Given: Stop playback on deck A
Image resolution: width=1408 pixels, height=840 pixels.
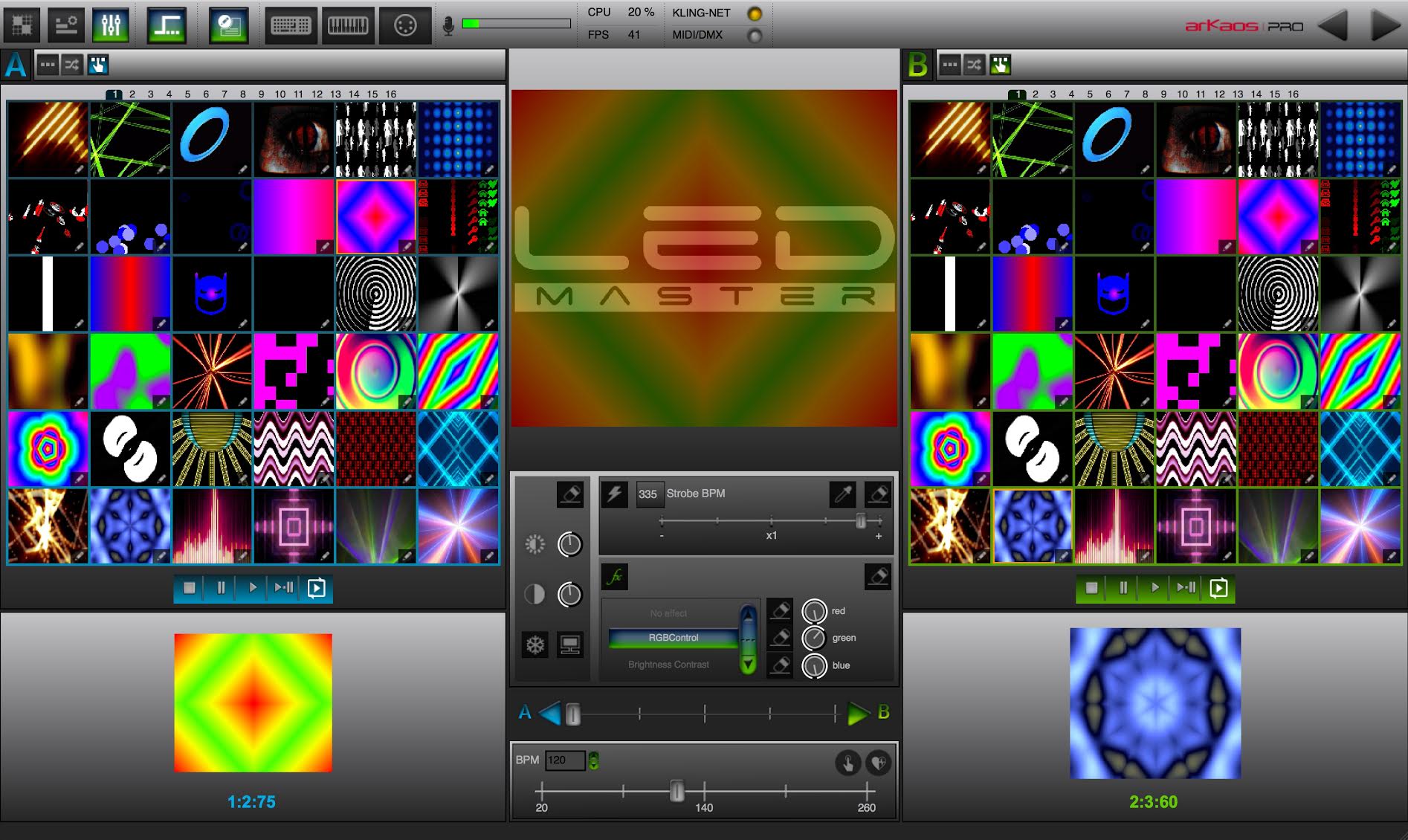Looking at the screenshot, I should click(x=190, y=588).
